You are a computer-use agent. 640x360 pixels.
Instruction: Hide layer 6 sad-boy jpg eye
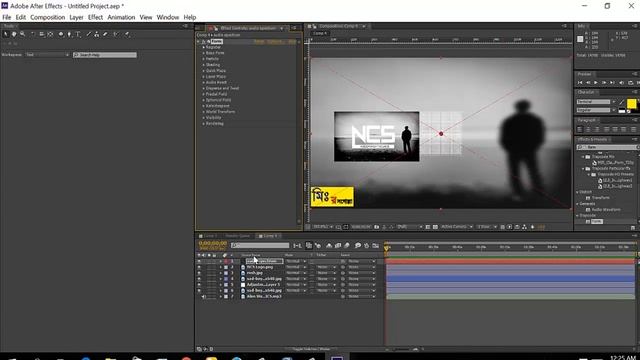point(199,291)
